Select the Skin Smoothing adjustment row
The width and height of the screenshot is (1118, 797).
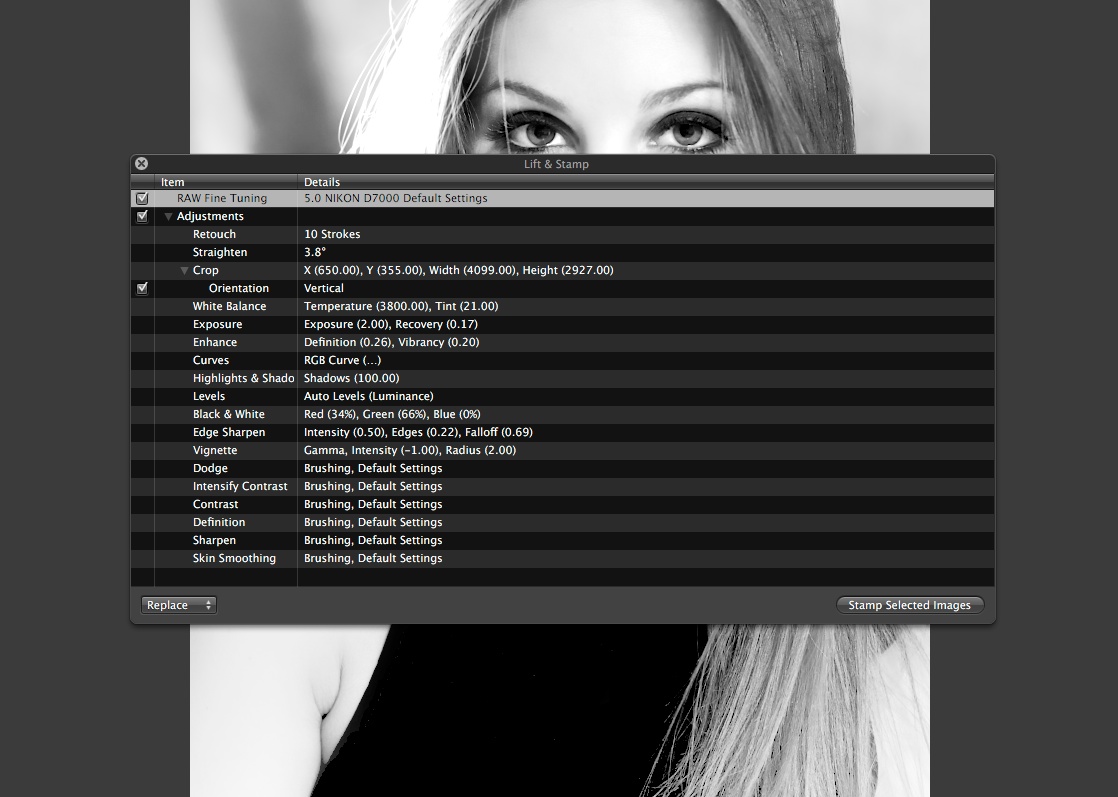(x=234, y=559)
